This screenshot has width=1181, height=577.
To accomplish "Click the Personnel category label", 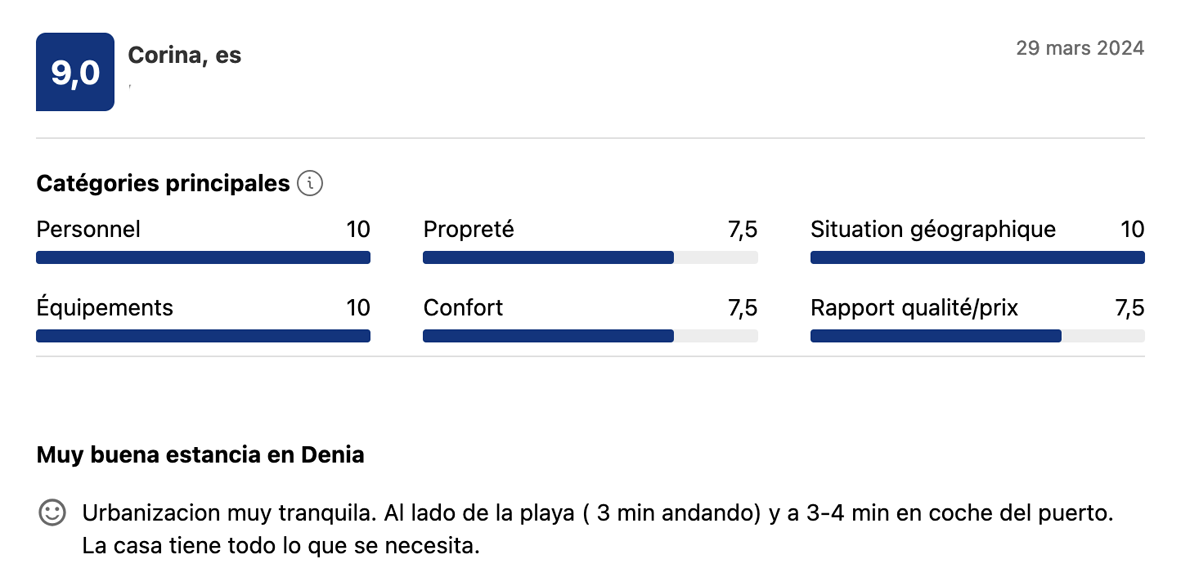I will (88, 230).
